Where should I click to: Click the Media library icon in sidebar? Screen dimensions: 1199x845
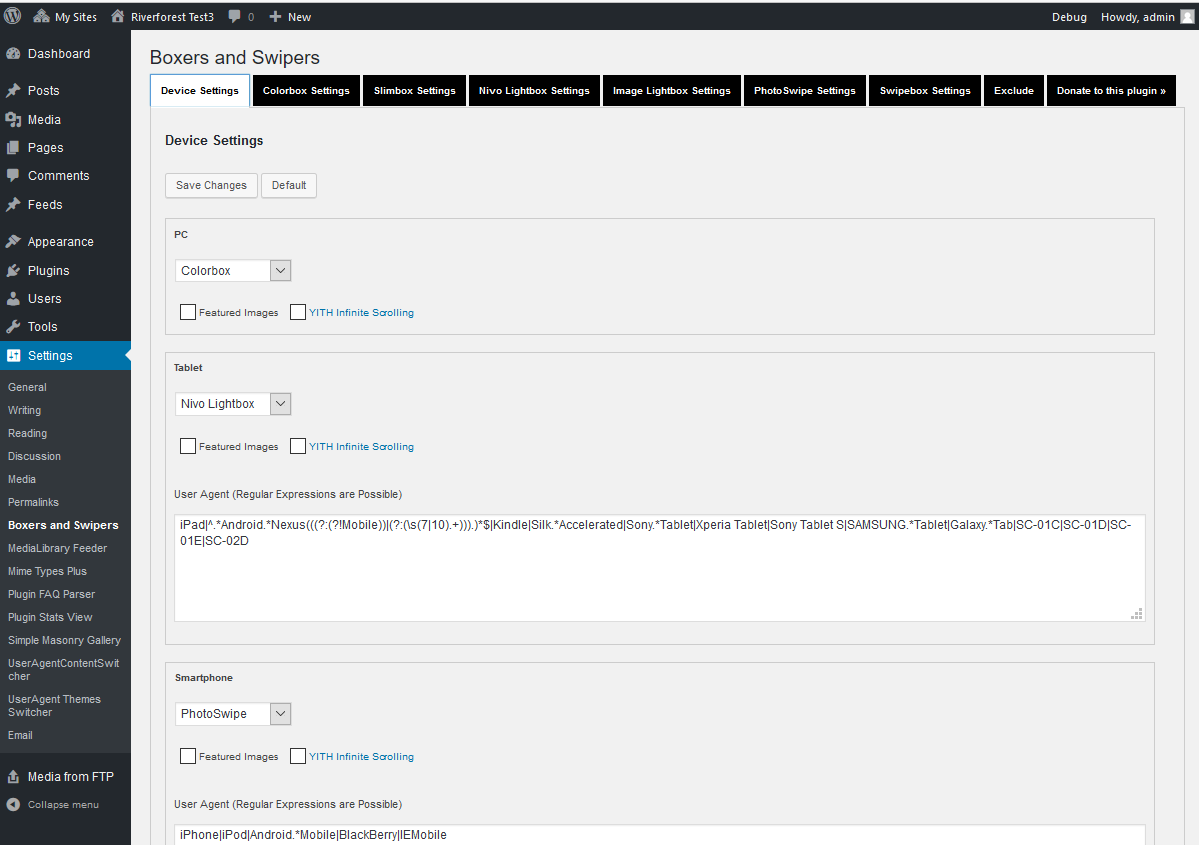click(13, 119)
